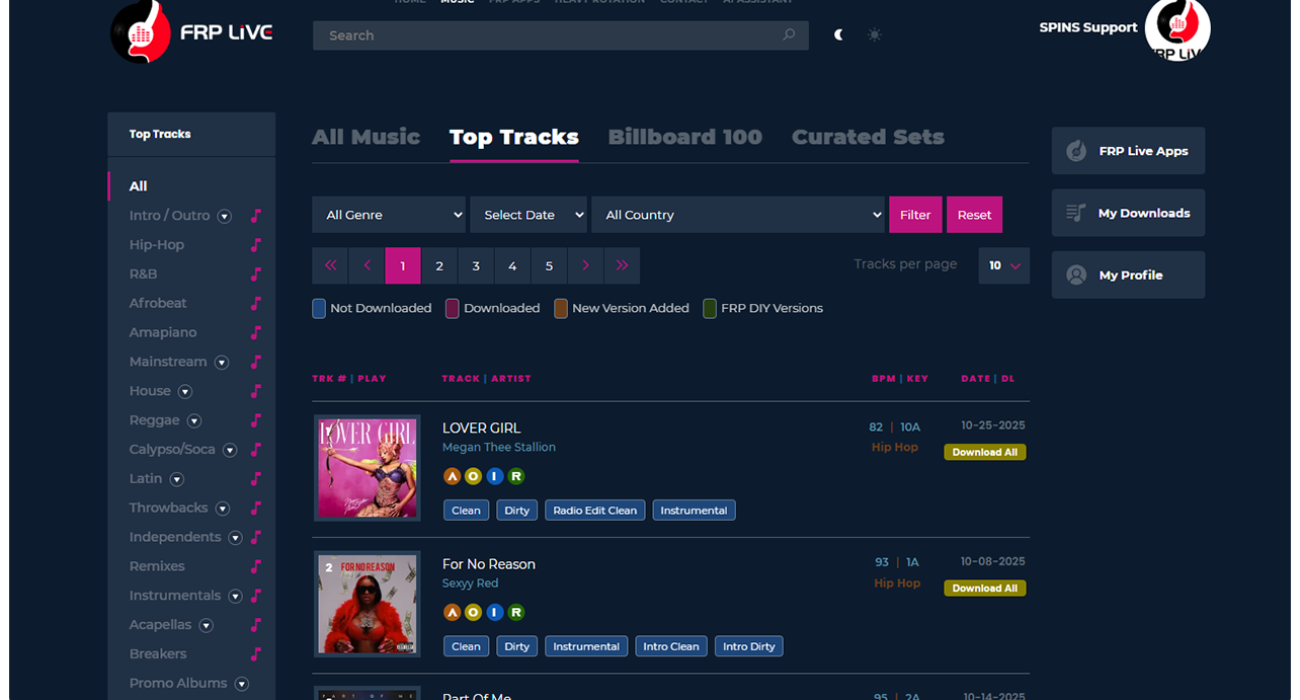The height and width of the screenshot is (700, 1300).
Task: Open the All Country dropdown
Action: click(738, 215)
